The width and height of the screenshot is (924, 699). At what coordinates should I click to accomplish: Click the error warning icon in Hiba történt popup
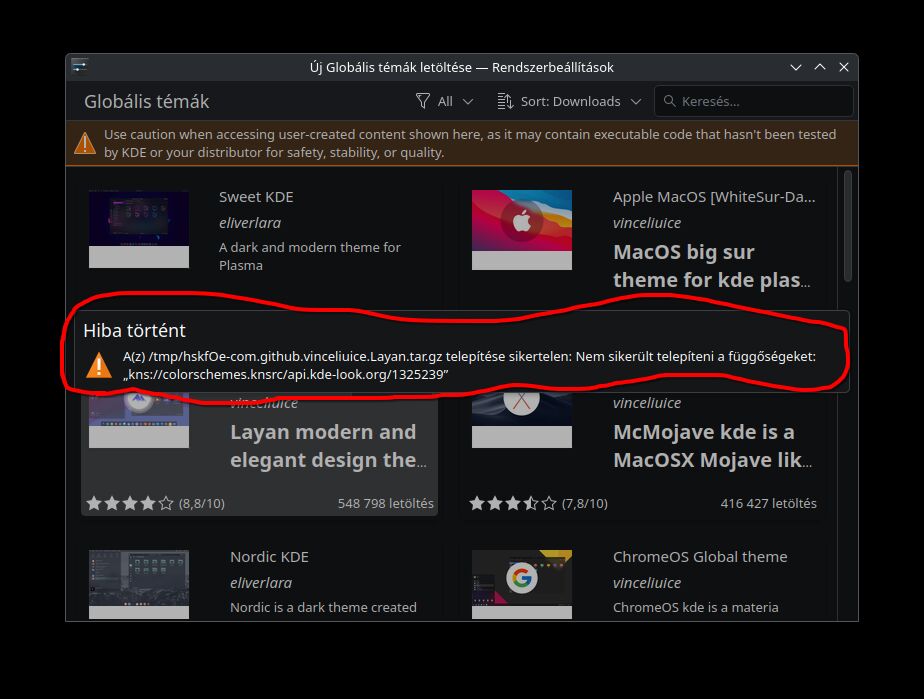click(x=99, y=365)
